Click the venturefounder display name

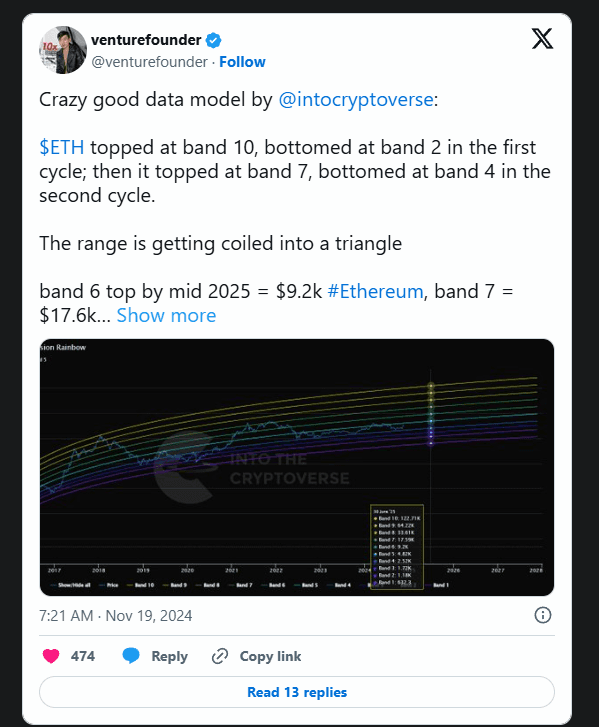tap(146, 40)
